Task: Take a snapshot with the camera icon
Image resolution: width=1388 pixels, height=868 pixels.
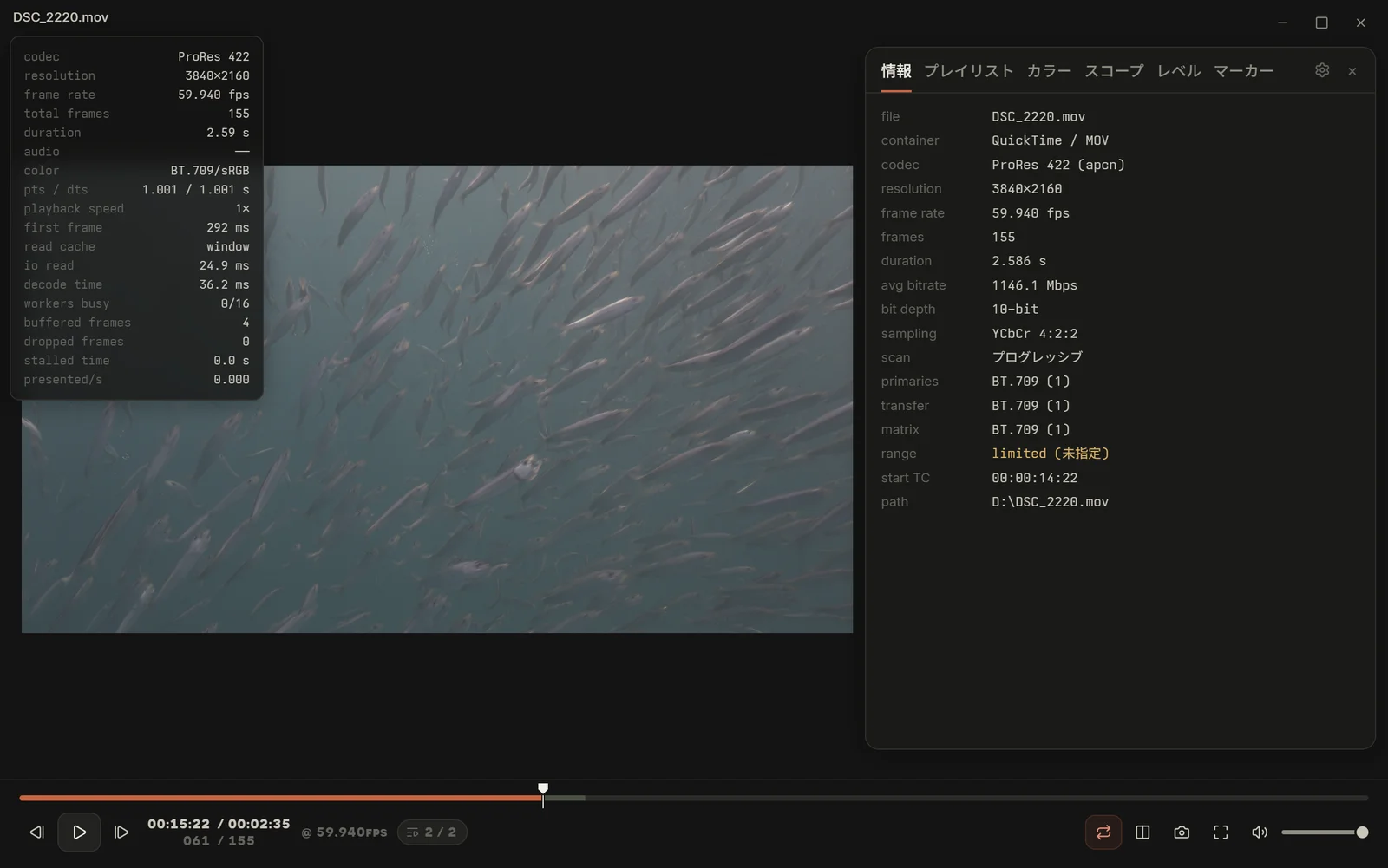Action: tap(1182, 832)
